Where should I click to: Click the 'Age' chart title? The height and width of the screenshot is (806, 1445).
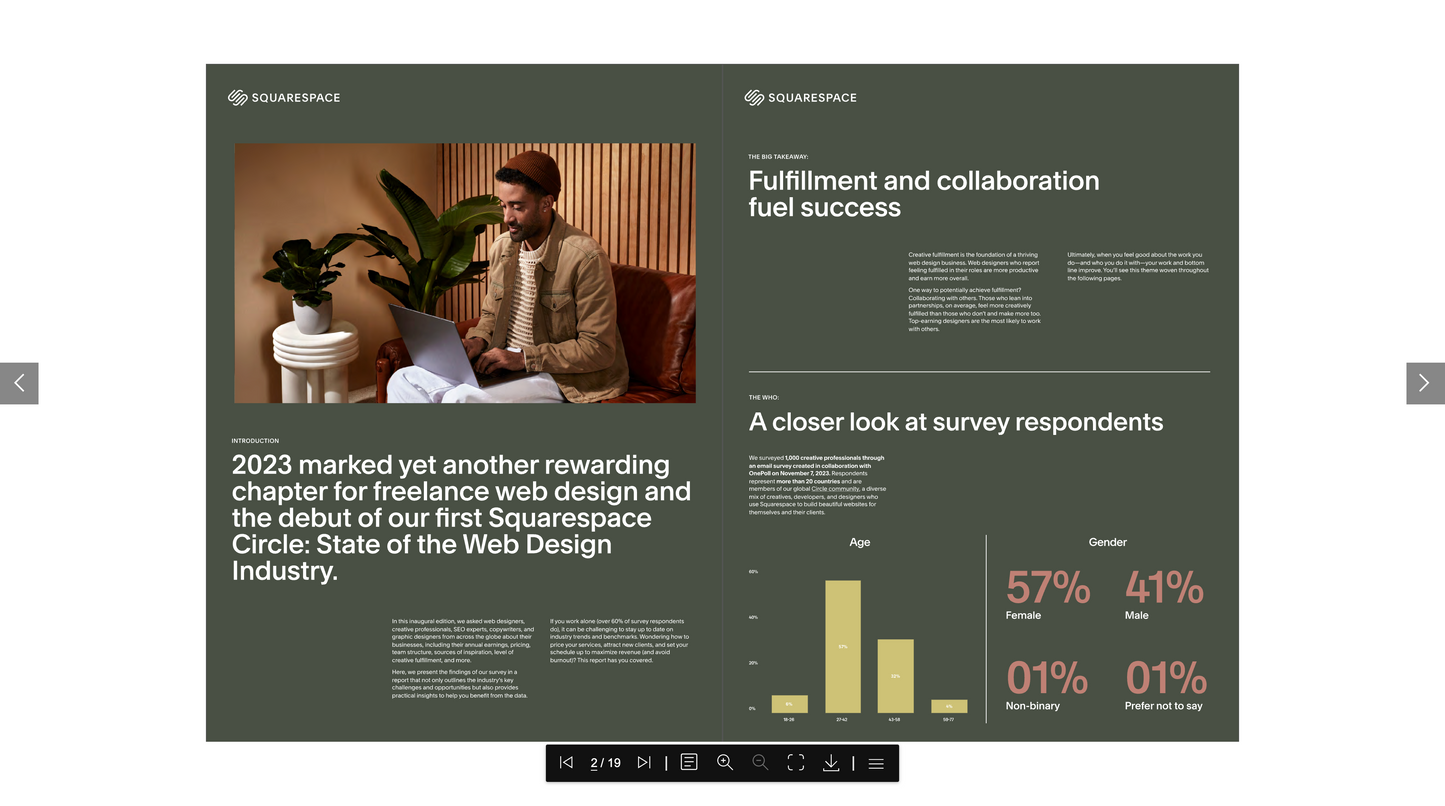coord(860,542)
